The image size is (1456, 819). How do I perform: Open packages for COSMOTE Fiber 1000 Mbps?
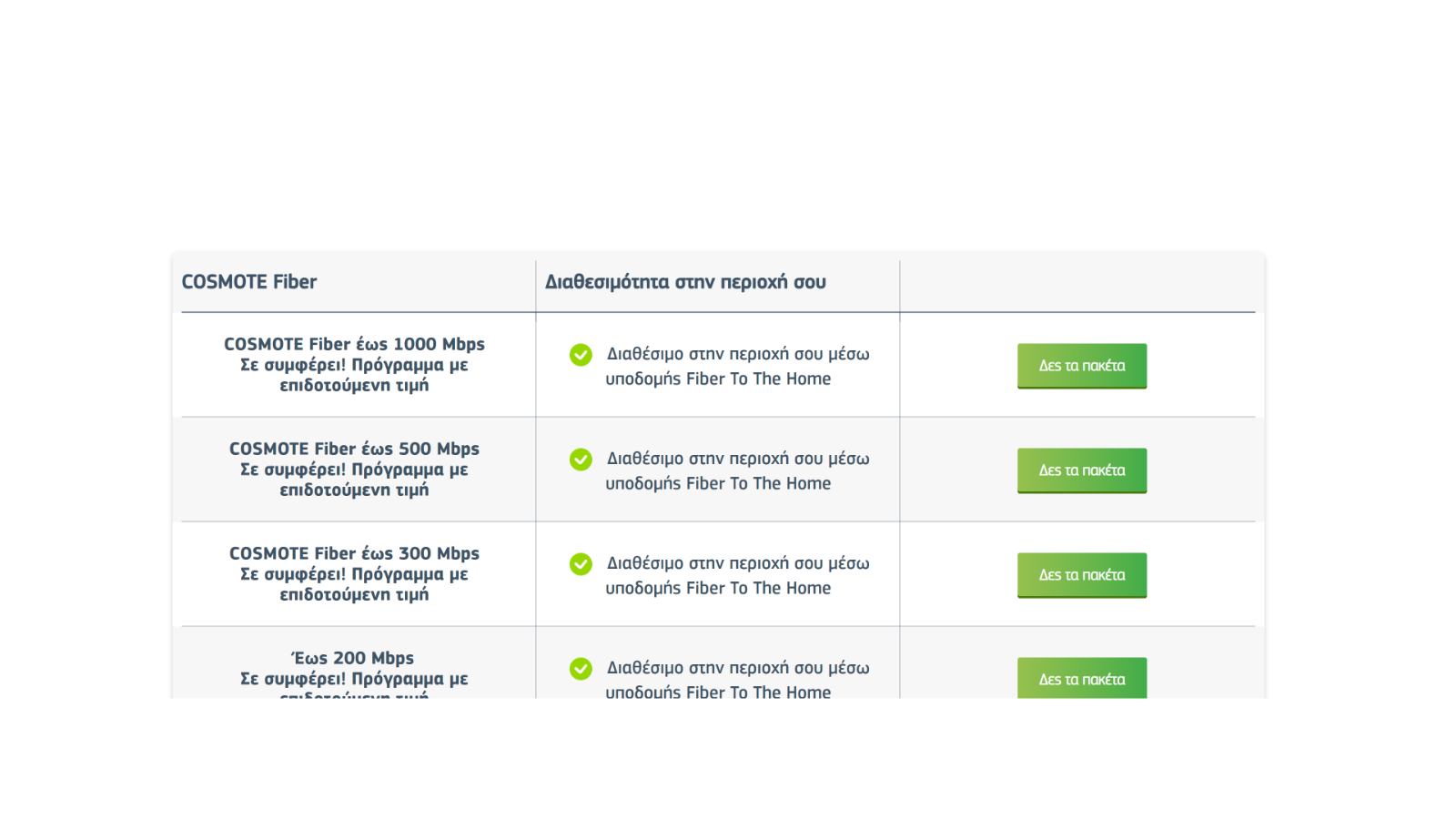click(x=1082, y=366)
